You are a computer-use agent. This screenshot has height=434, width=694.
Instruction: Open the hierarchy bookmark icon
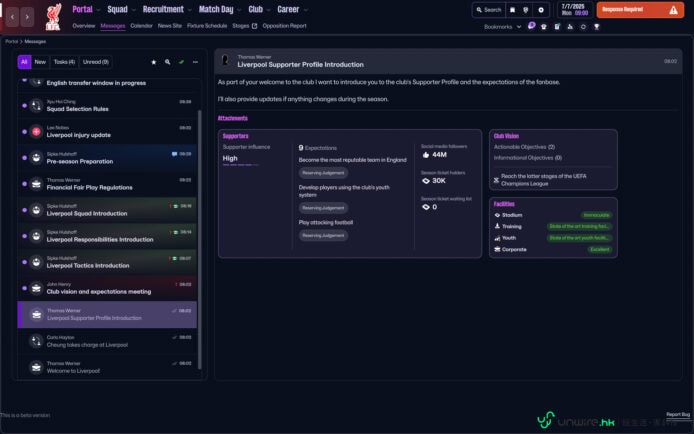(570, 27)
